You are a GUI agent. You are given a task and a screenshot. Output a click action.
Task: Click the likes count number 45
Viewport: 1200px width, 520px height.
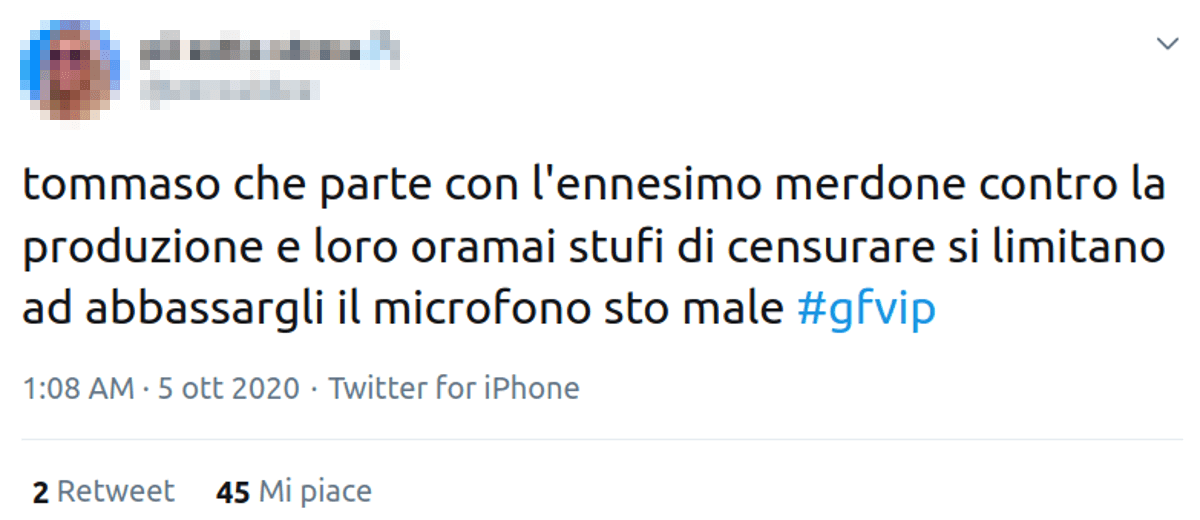233,492
